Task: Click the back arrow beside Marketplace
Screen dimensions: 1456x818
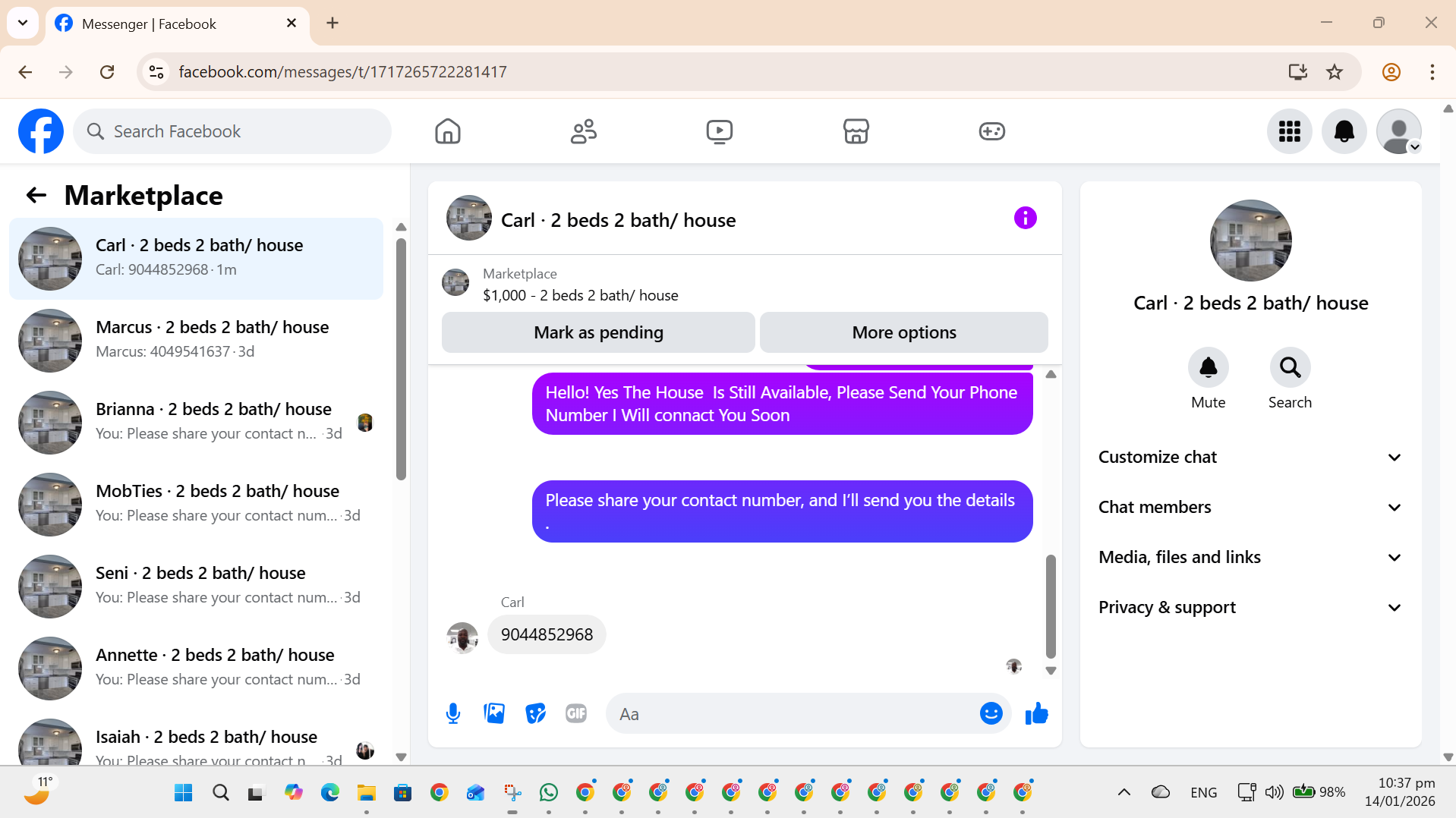Action: pyautogui.click(x=36, y=195)
